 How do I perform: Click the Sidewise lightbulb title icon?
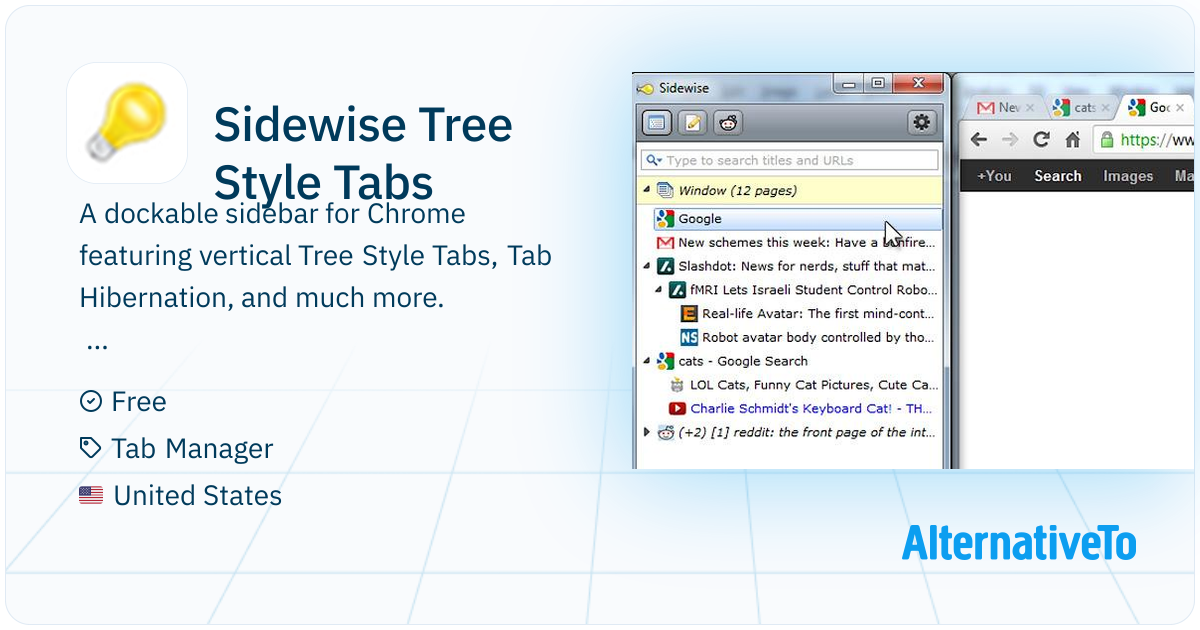(646, 88)
